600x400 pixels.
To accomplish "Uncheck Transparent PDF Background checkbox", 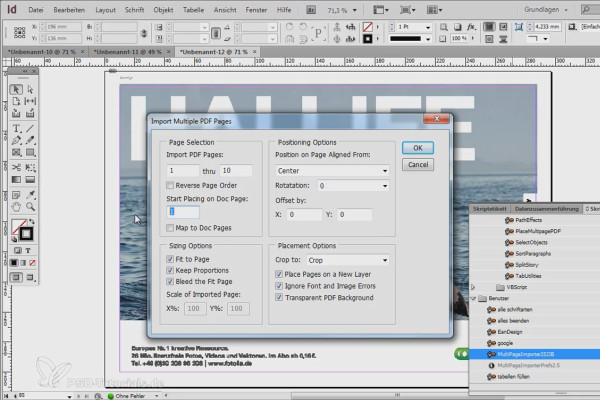I will (x=279, y=297).
